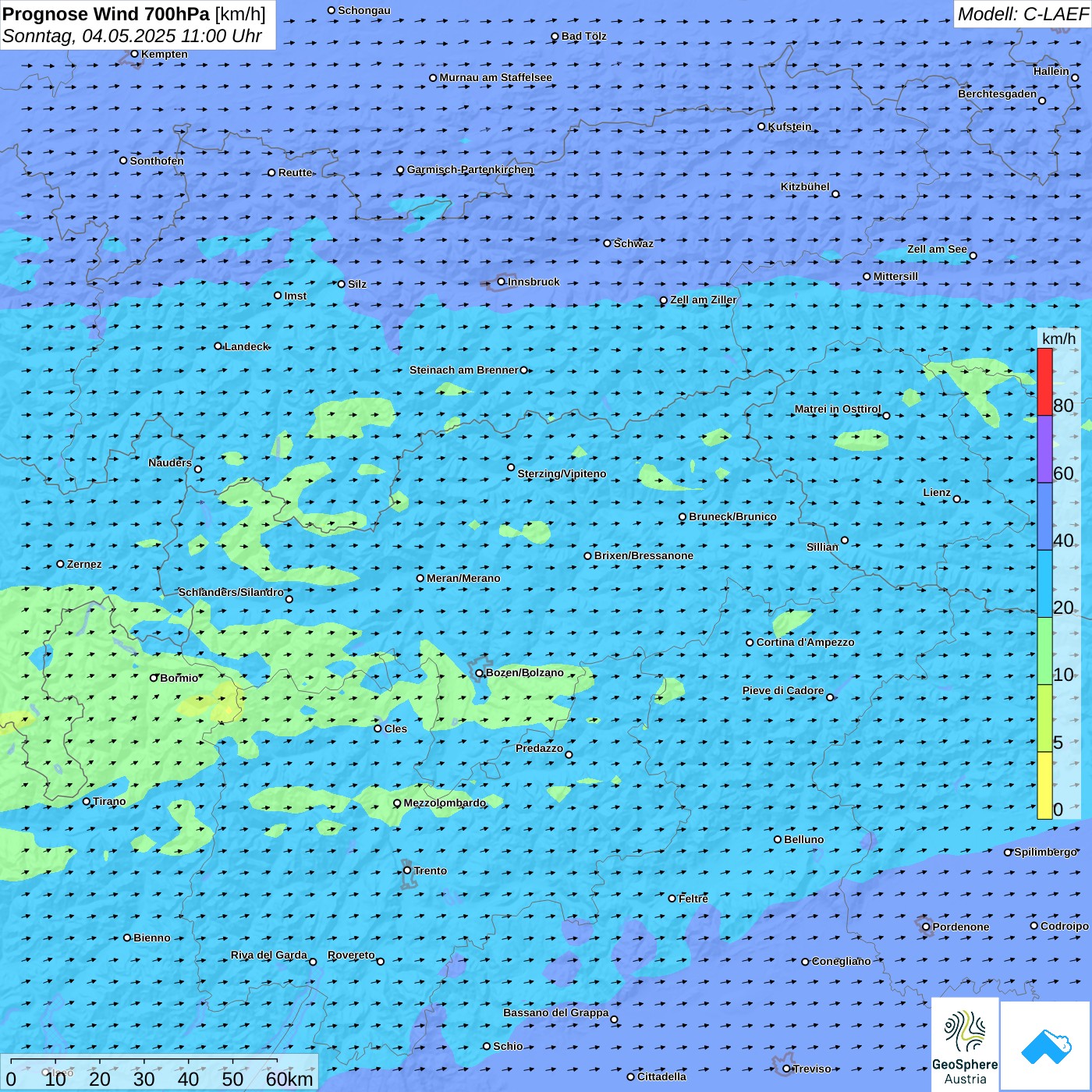
Task: Click the Zell am See dot
Action: [x=973, y=256]
